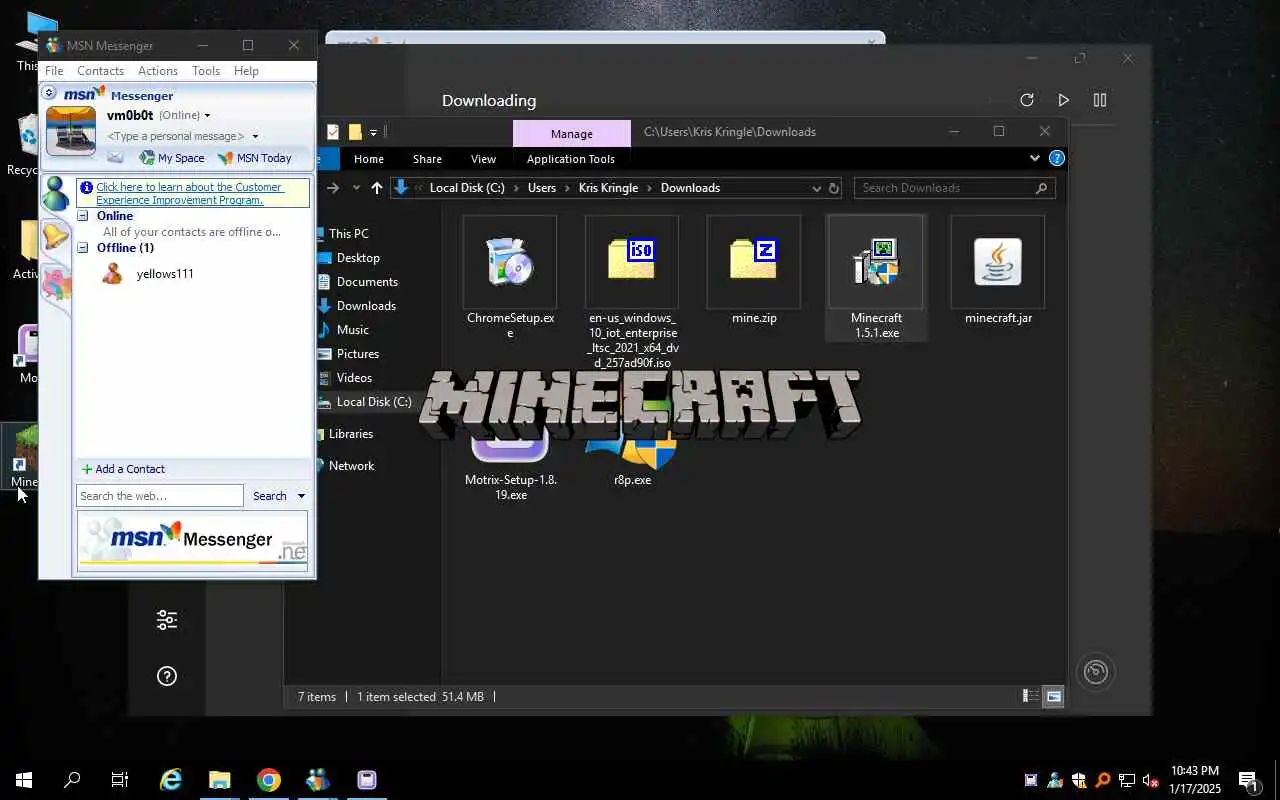Select the minecraft.jar Java file

[998, 270]
